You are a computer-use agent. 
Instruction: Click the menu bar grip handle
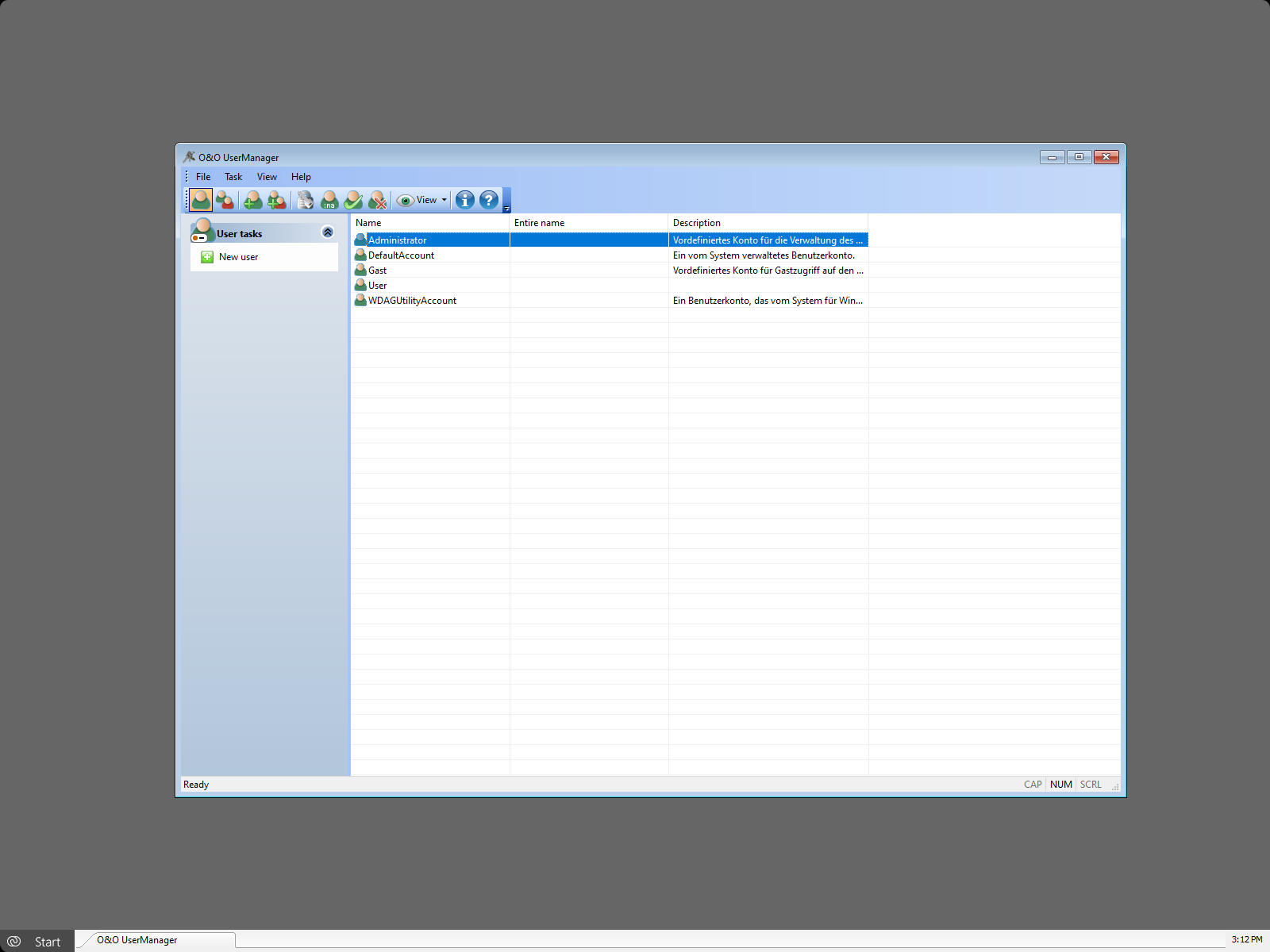point(187,177)
